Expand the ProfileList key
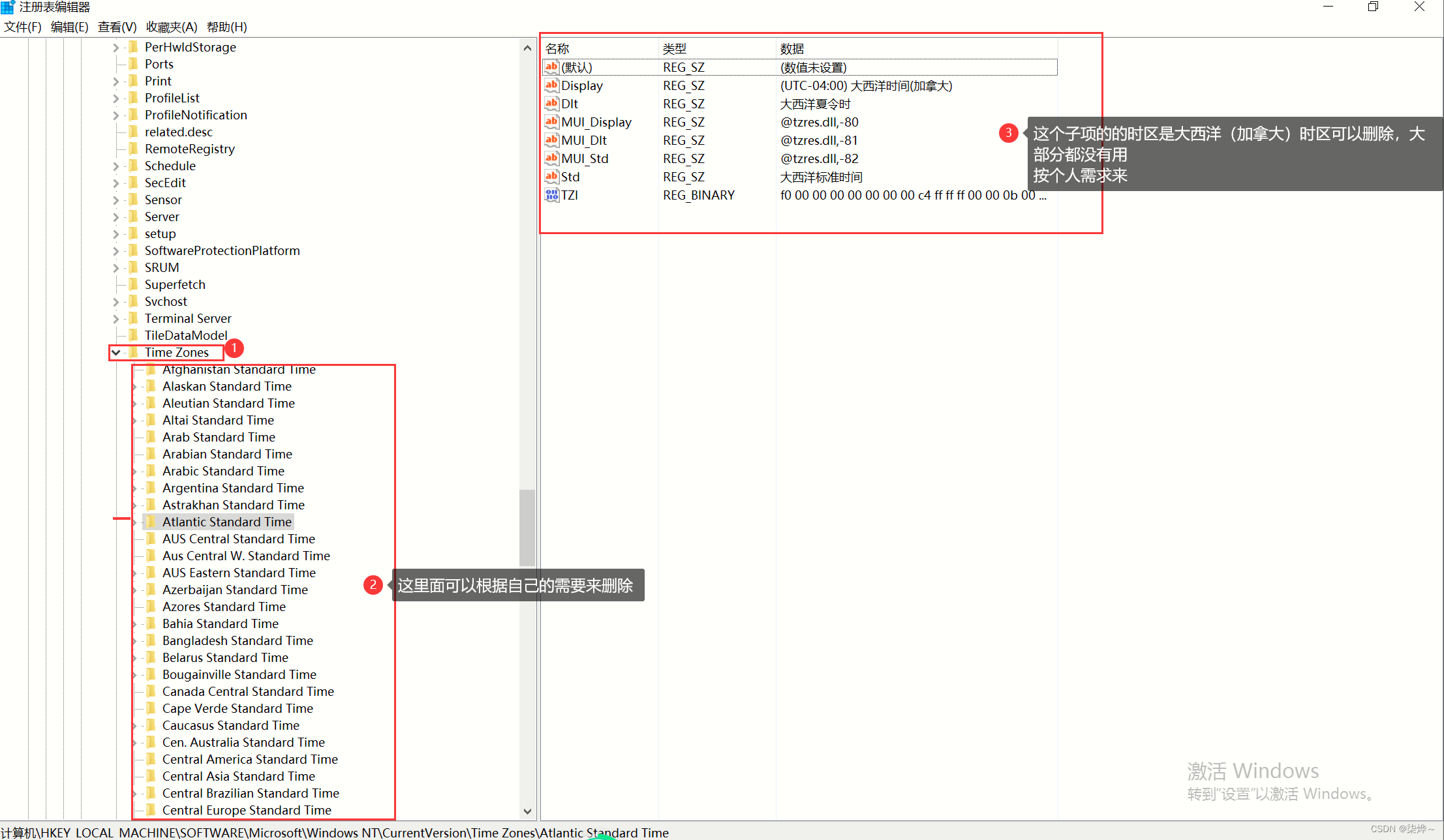Screen dimensions: 1444x840 [115, 98]
